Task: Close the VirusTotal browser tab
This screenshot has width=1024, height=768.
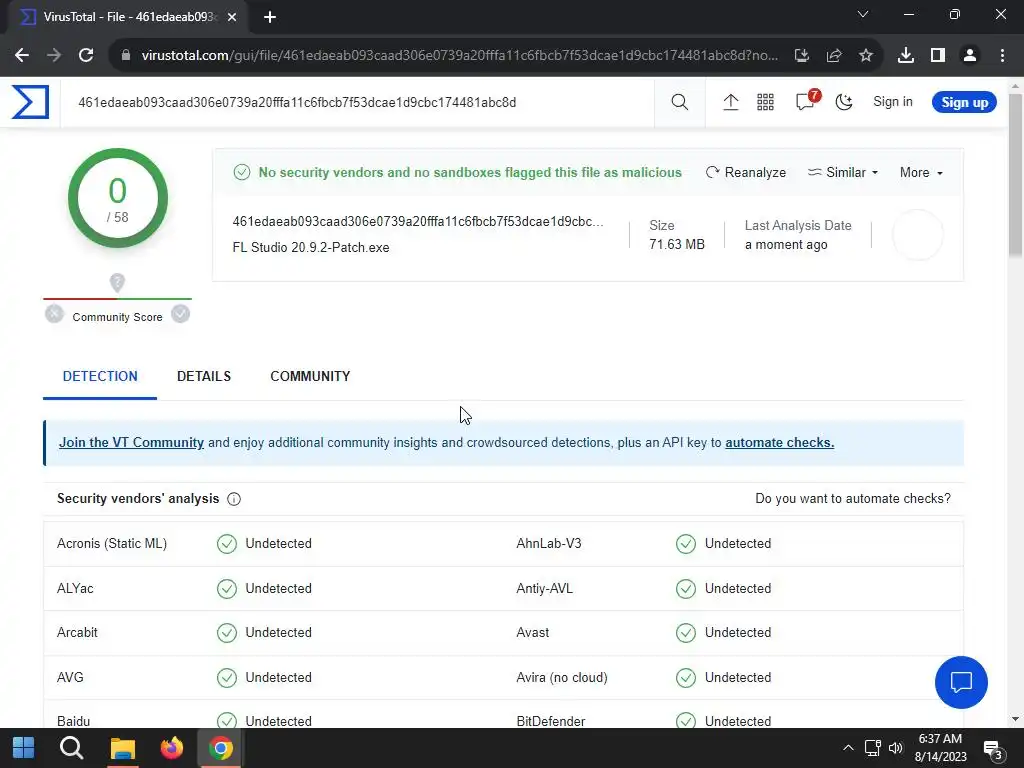Action: (x=232, y=17)
